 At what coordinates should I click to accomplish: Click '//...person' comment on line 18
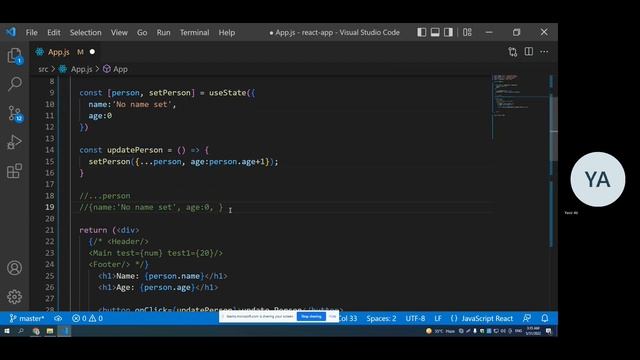(x=105, y=196)
